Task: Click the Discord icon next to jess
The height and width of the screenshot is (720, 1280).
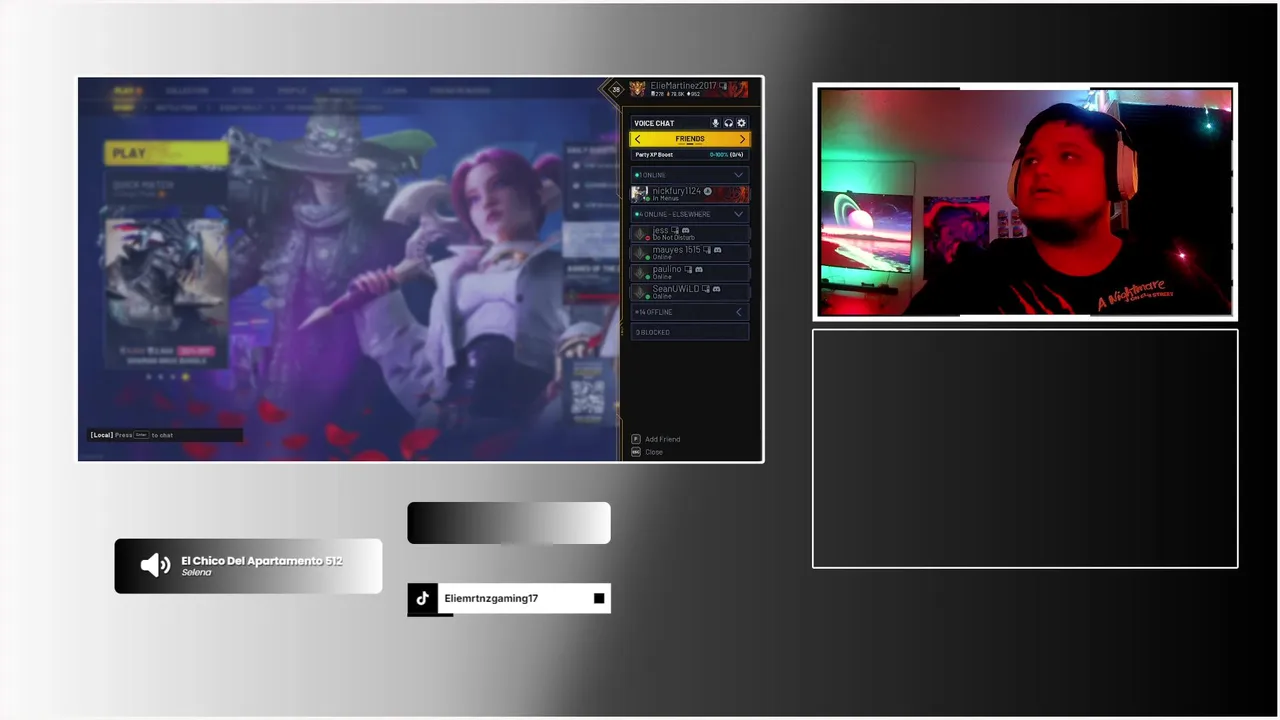Action: click(x=685, y=231)
